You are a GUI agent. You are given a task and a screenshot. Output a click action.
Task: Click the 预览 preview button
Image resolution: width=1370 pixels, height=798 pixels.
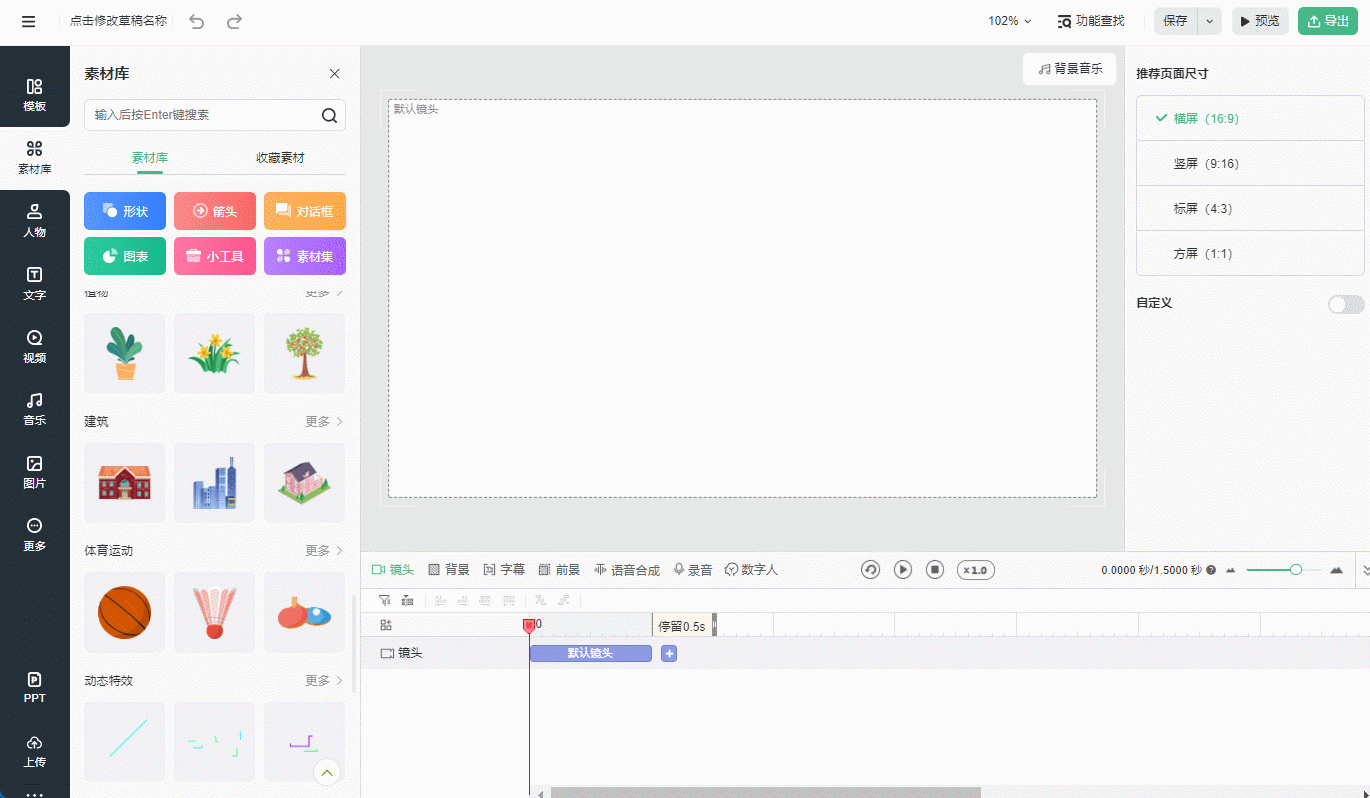click(1260, 21)
